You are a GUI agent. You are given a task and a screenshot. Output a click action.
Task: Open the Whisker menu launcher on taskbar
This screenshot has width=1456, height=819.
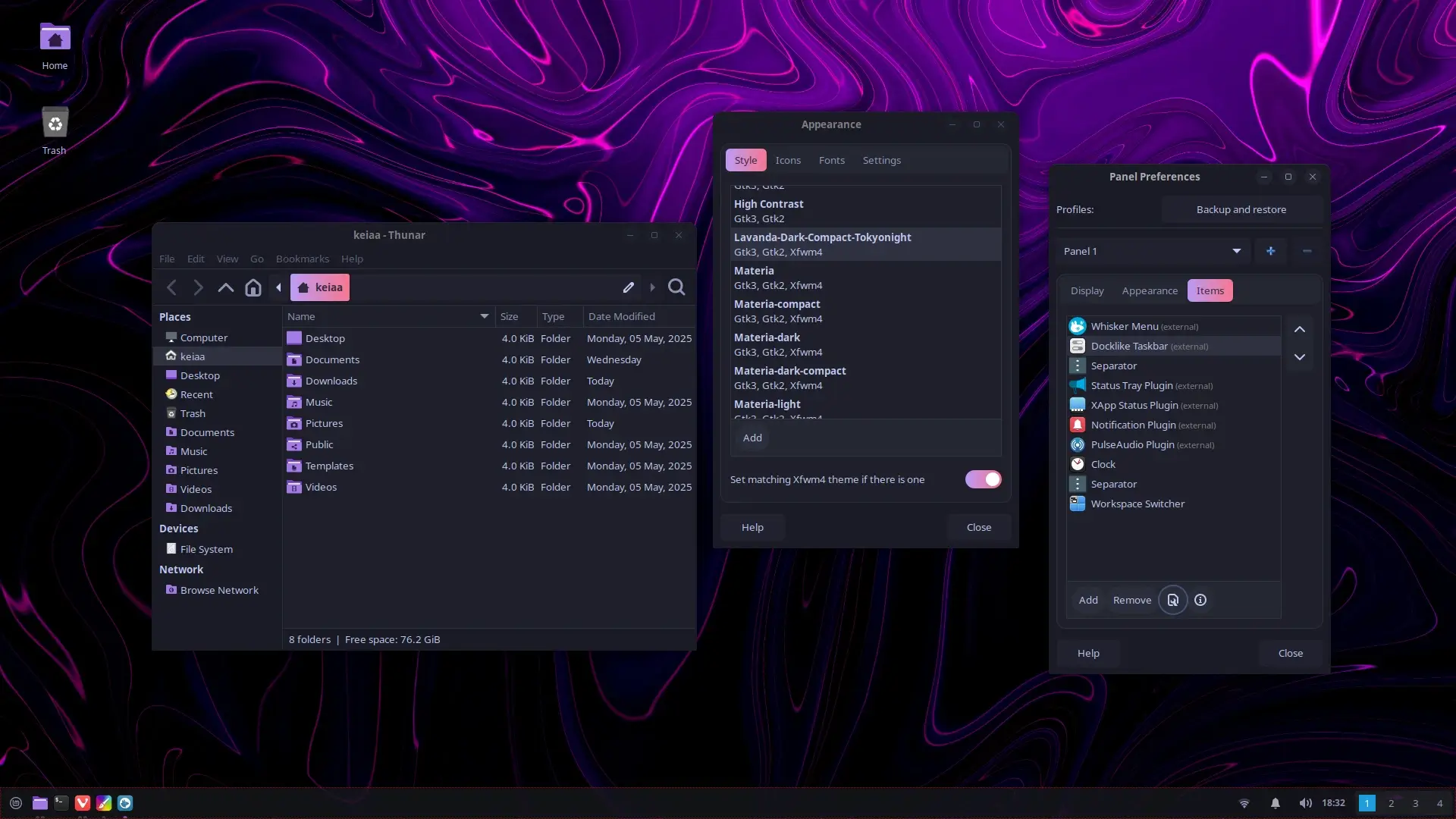click(16, 803)
